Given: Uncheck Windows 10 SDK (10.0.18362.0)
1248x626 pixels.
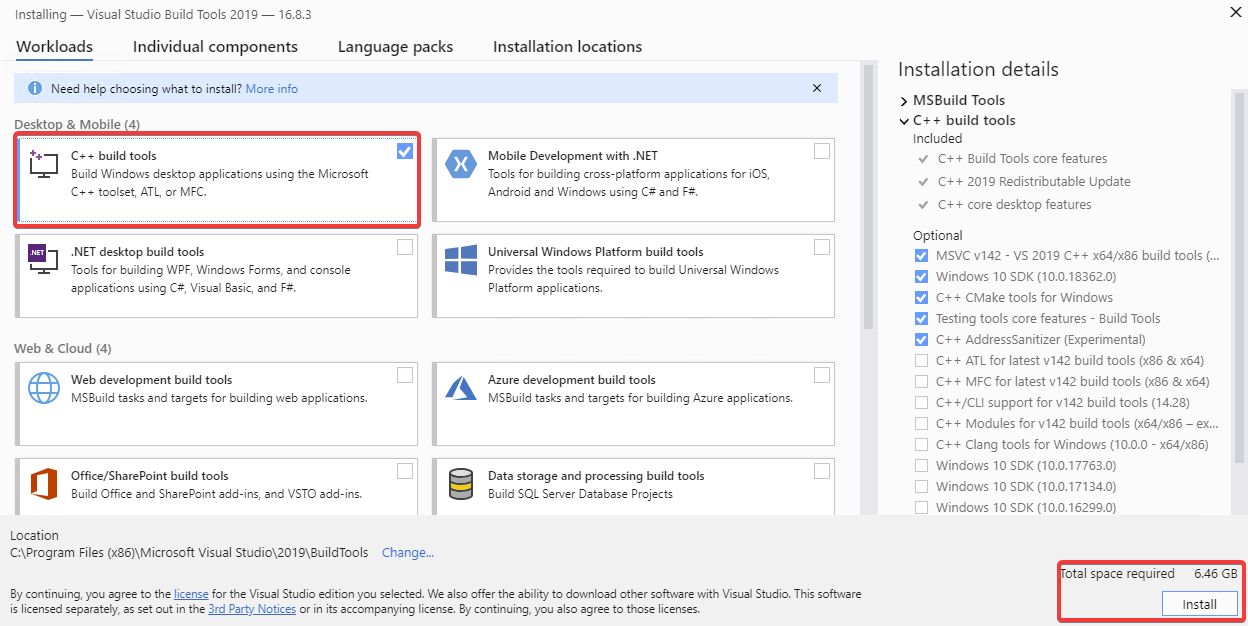Looking at the screenshot, I should (921, 276).
